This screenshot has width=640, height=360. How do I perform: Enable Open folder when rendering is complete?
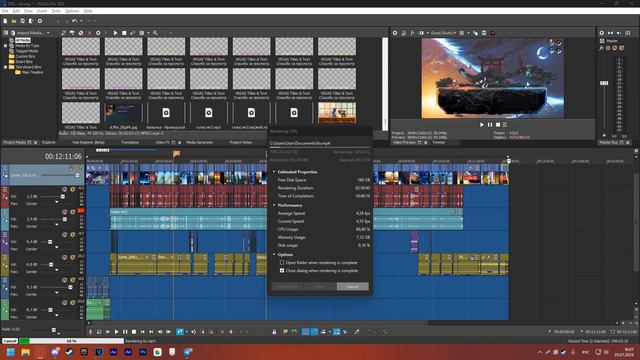282,262
